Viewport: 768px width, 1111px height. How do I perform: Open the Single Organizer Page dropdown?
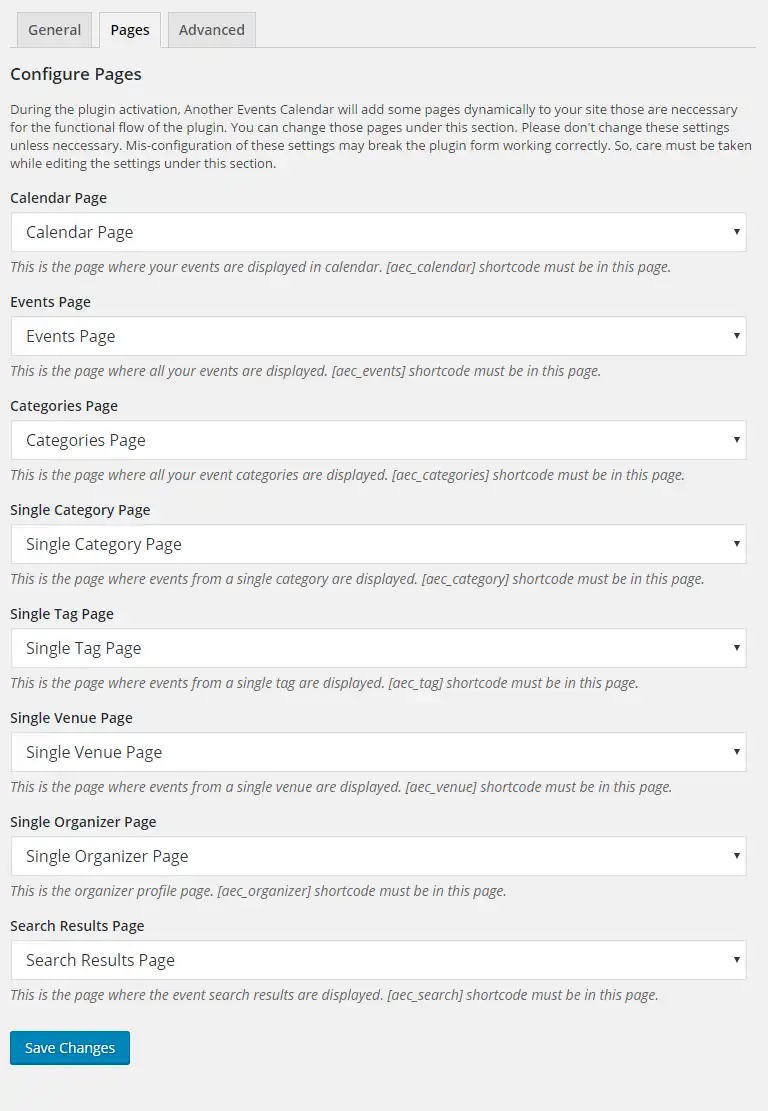tap(378, 856)
